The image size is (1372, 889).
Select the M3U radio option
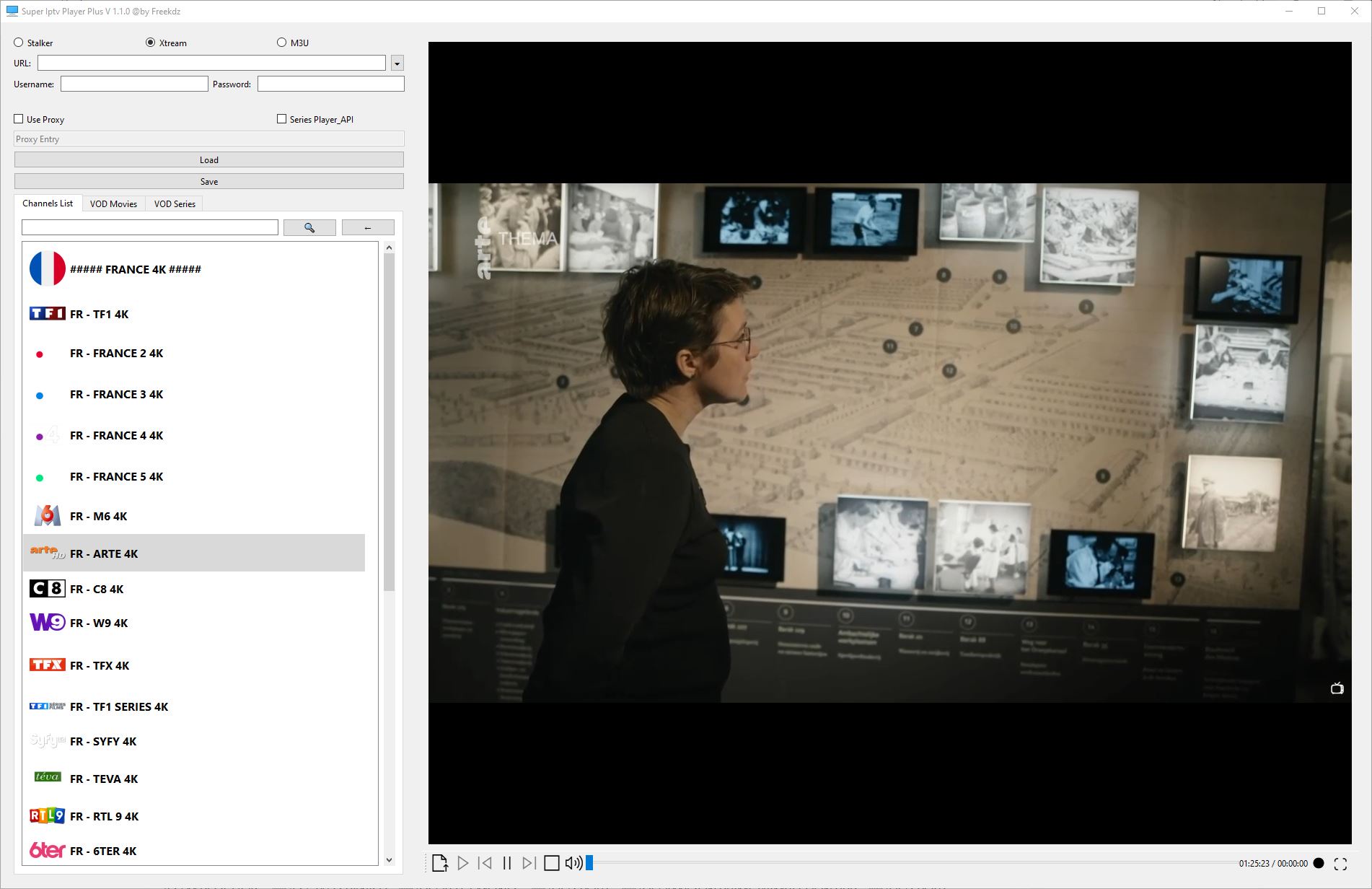point(293,43)
